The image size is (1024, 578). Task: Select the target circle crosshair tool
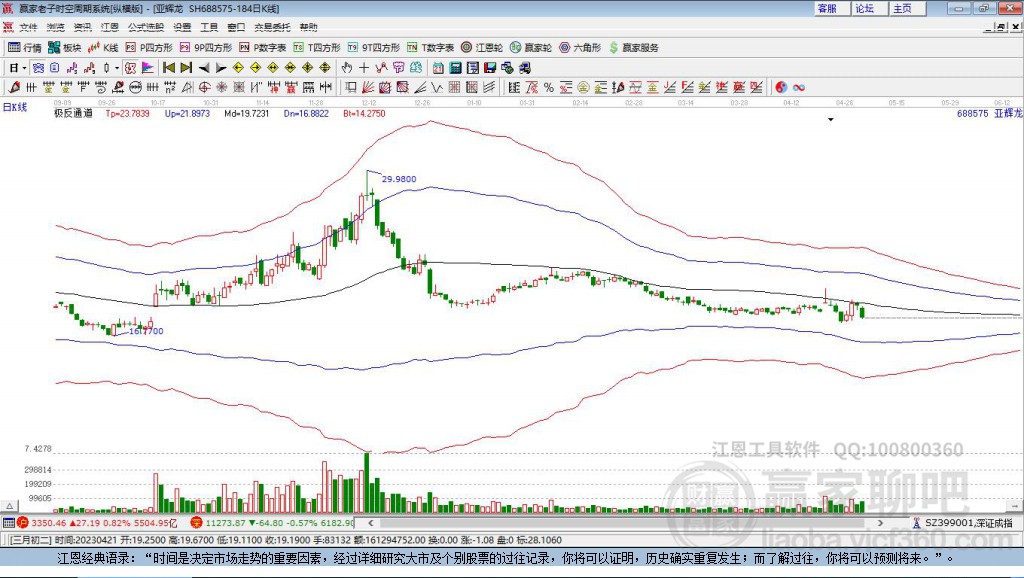click(204, 88)
